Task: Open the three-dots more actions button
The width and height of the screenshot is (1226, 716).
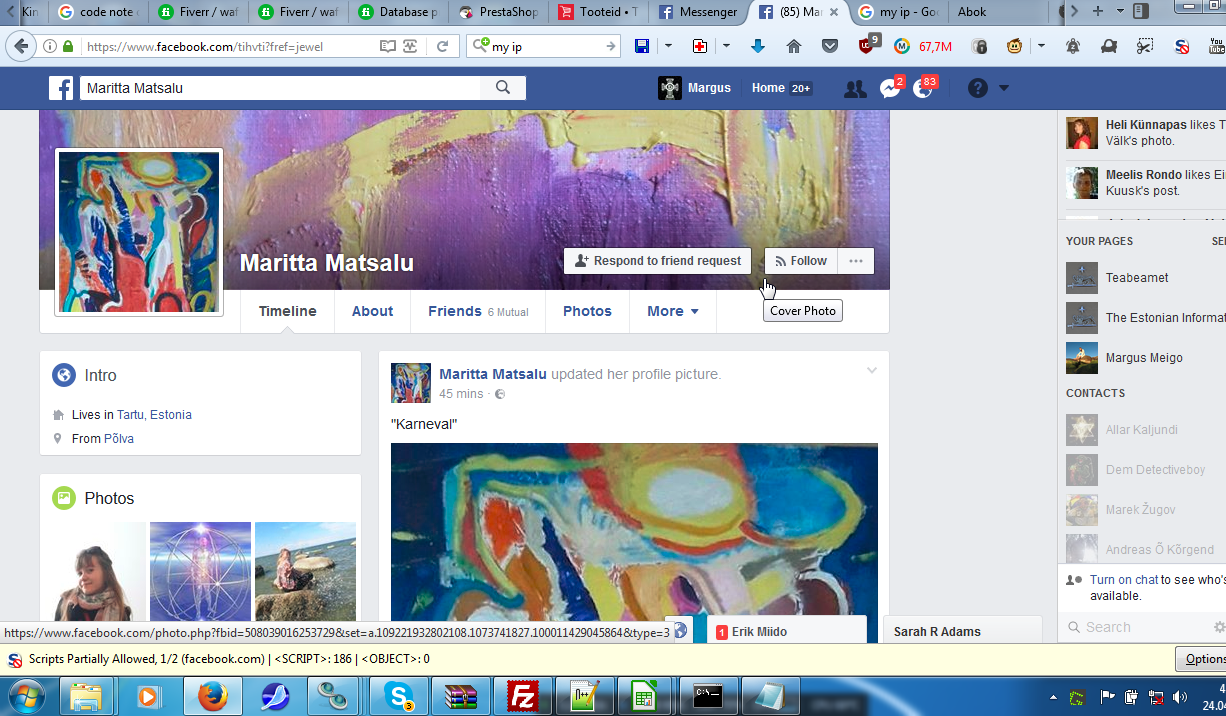Action: (x=856, y=261)
